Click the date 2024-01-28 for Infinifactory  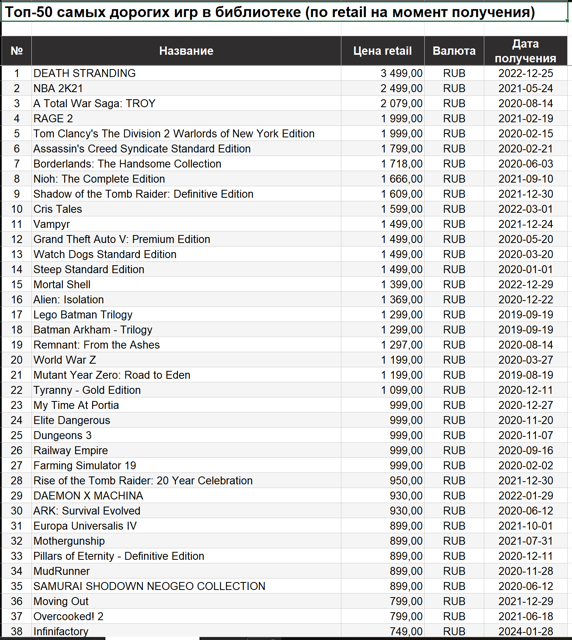(525, 631)
